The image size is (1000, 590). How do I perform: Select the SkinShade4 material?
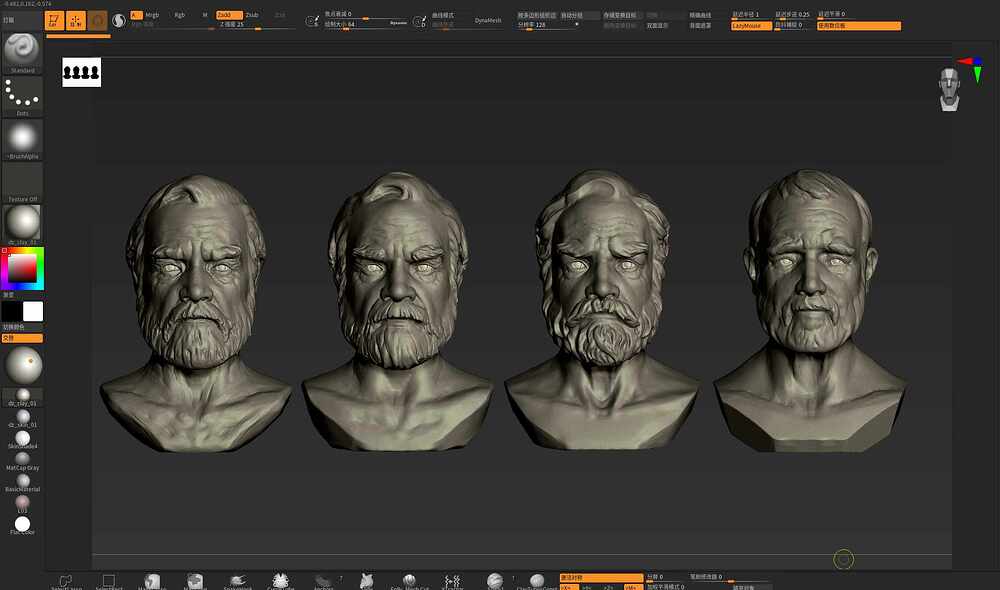pos(22,439)
